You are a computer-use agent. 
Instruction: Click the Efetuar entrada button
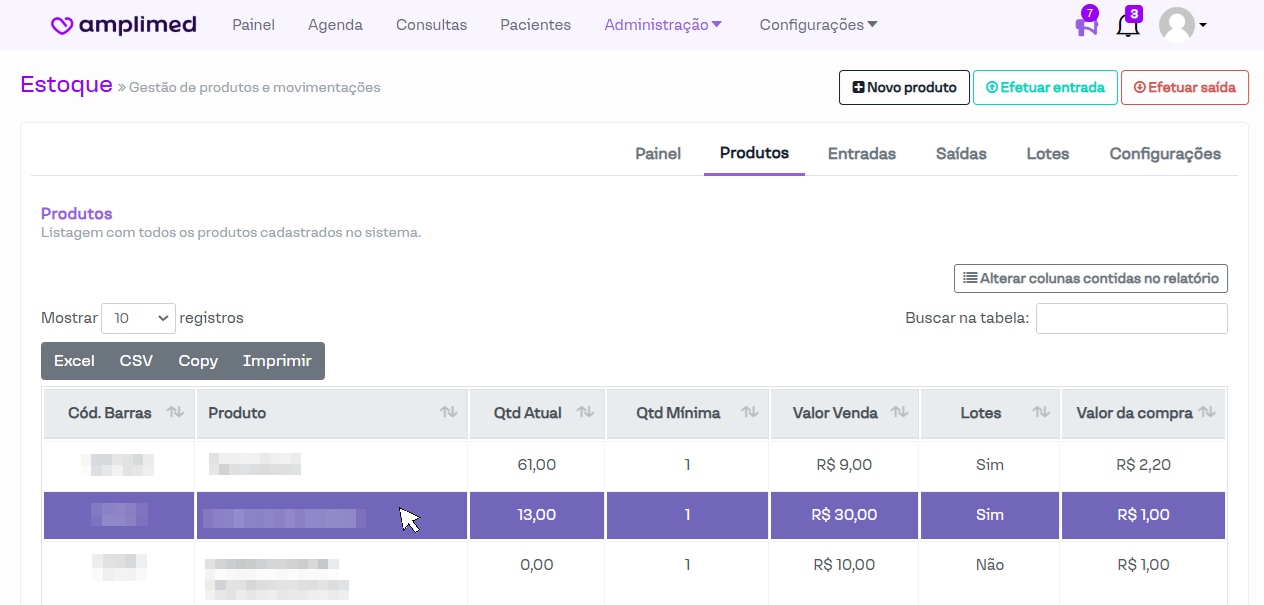pos(1045,88)
